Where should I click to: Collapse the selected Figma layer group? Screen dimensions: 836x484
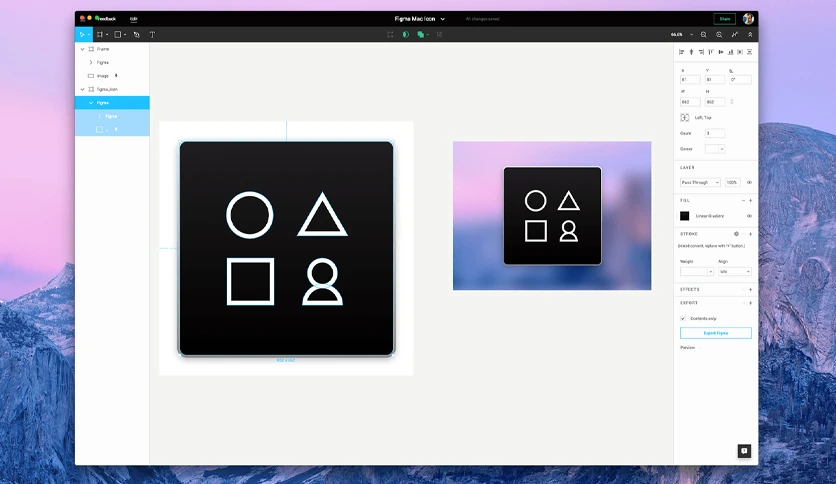tap(91, 103)
